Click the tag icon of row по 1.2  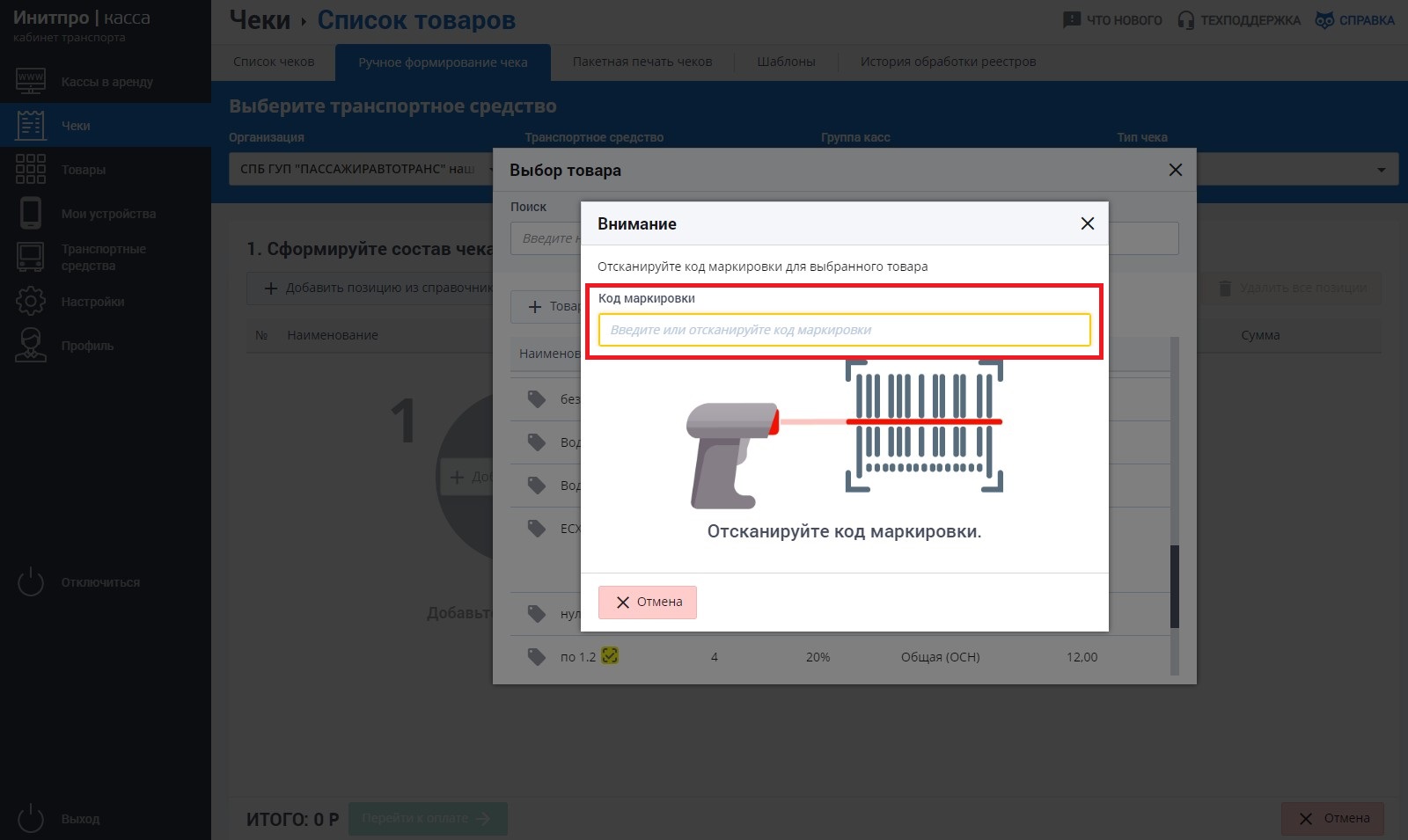[x=537, y=656]
